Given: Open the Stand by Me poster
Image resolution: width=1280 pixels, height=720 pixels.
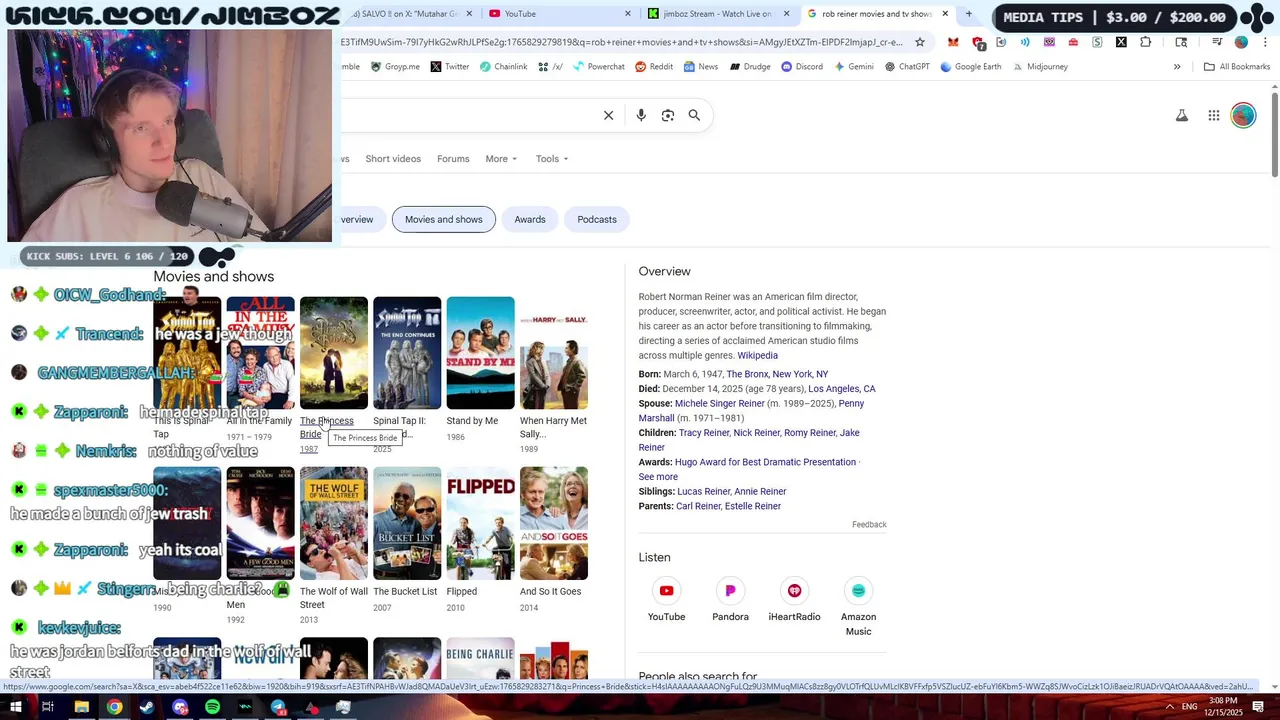Looking at the screenshot, I should 481,353.
